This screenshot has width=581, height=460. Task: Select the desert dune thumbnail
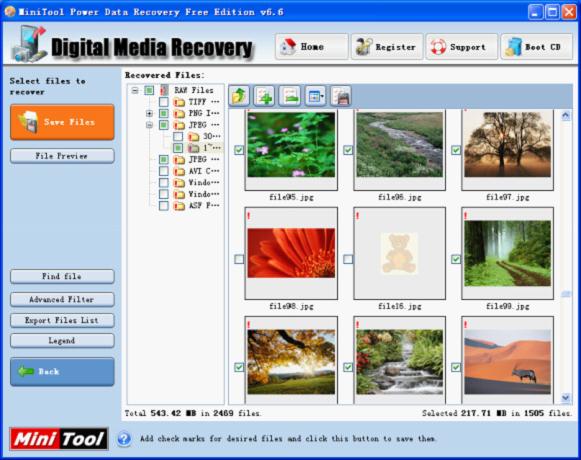[x=508, y=360]
